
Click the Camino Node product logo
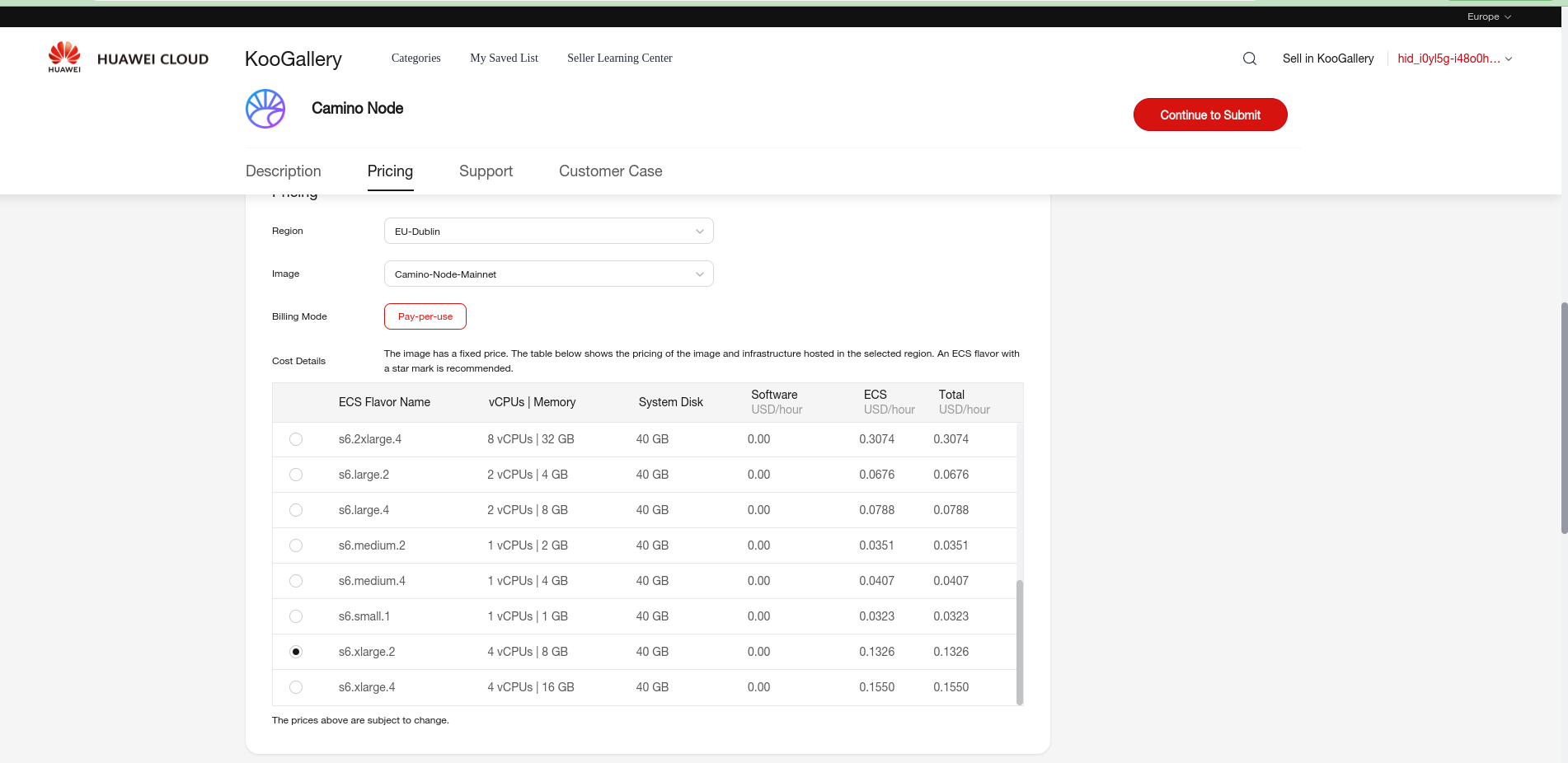point(265,109)
